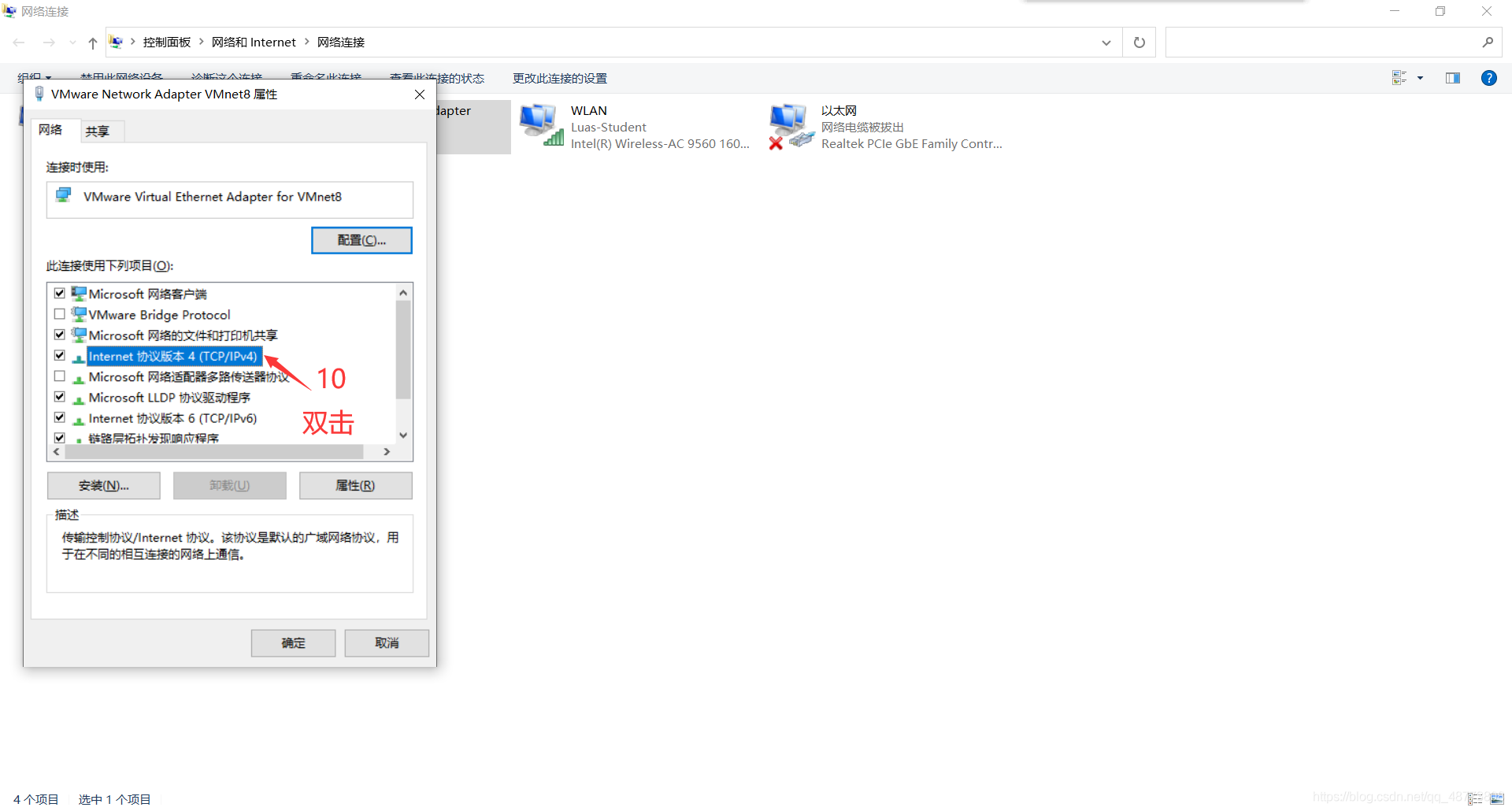The image size is (1512, 811).
Task: Select the WLAN connection icon
Action: 542,125
